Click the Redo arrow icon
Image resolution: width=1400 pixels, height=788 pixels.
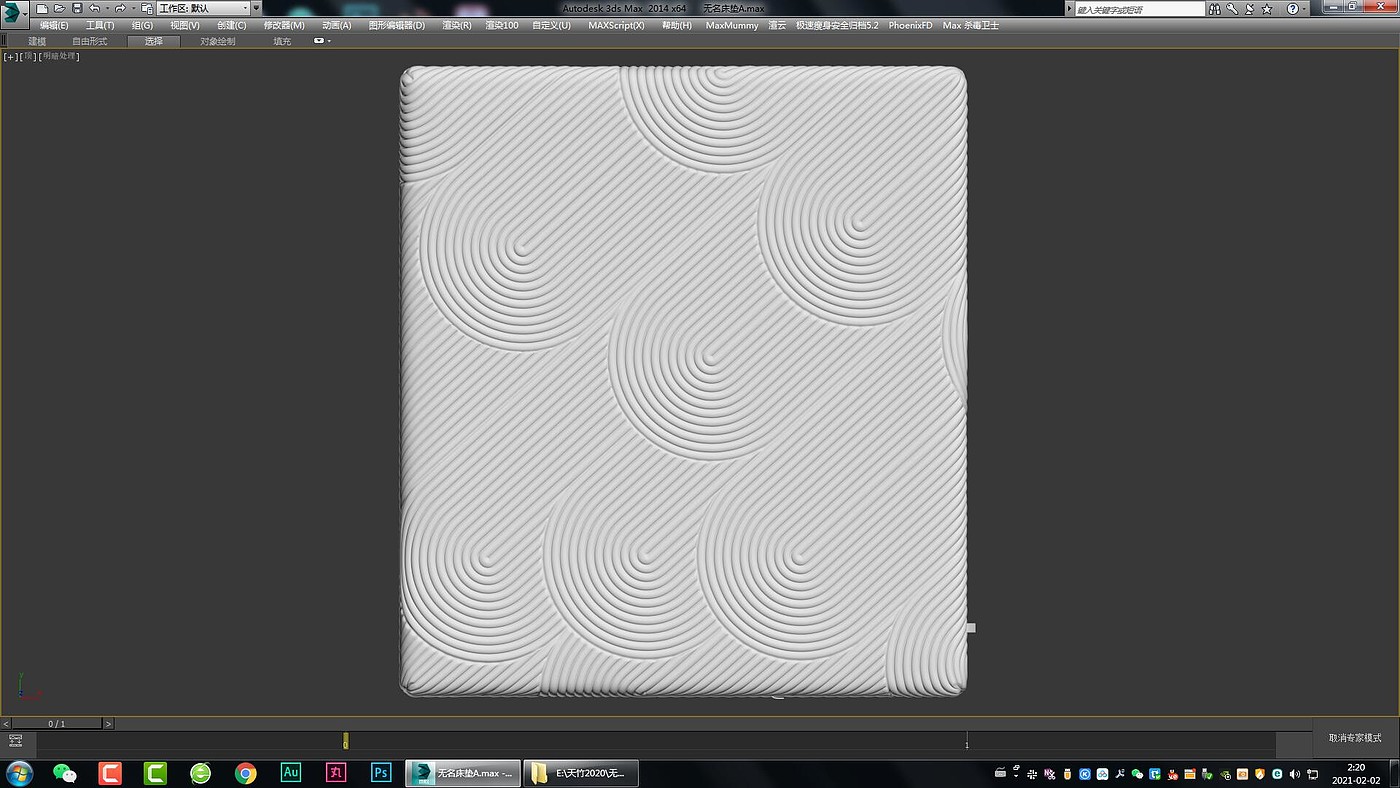(x=120, y=8)
